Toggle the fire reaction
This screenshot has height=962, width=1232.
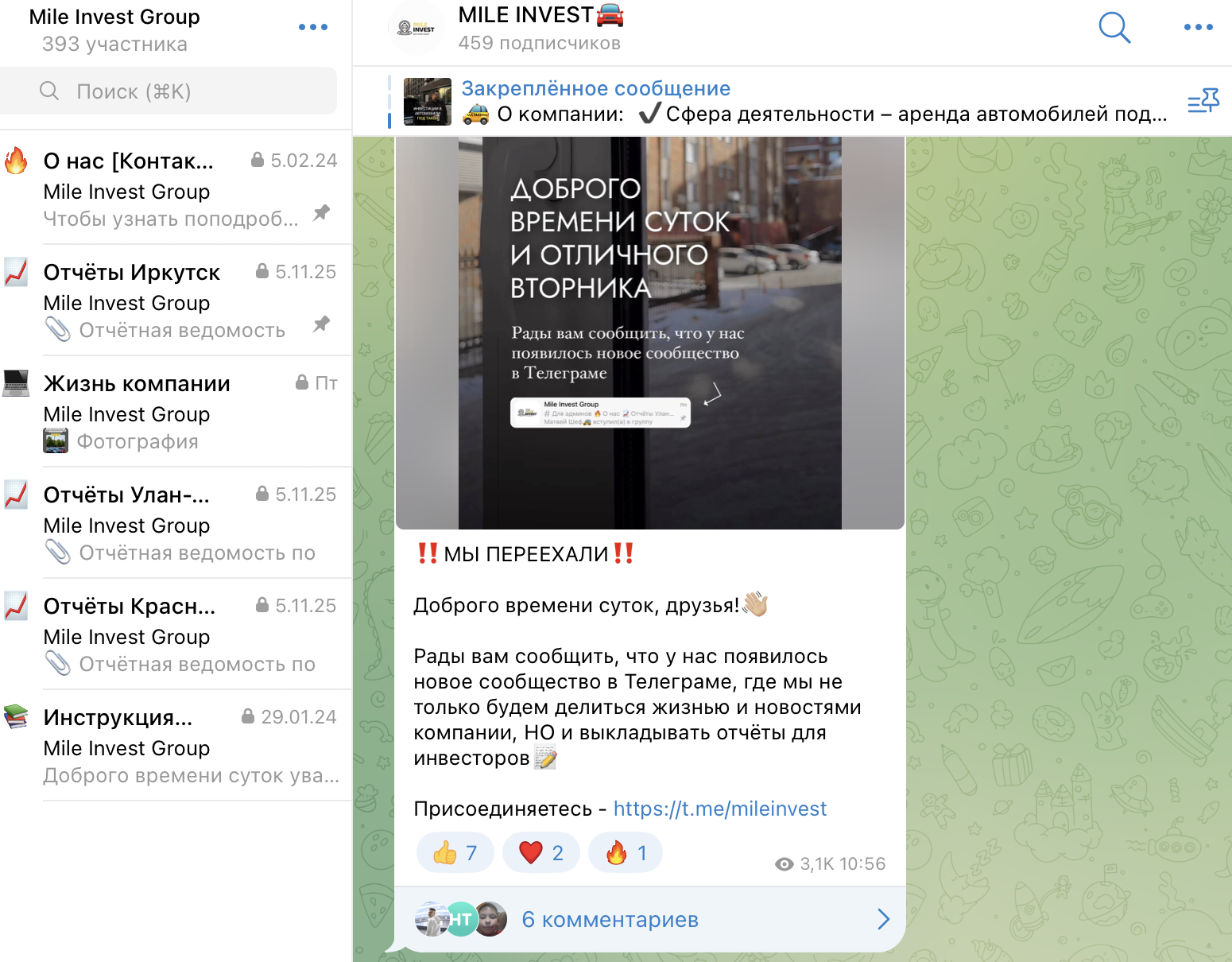(626, 853)
